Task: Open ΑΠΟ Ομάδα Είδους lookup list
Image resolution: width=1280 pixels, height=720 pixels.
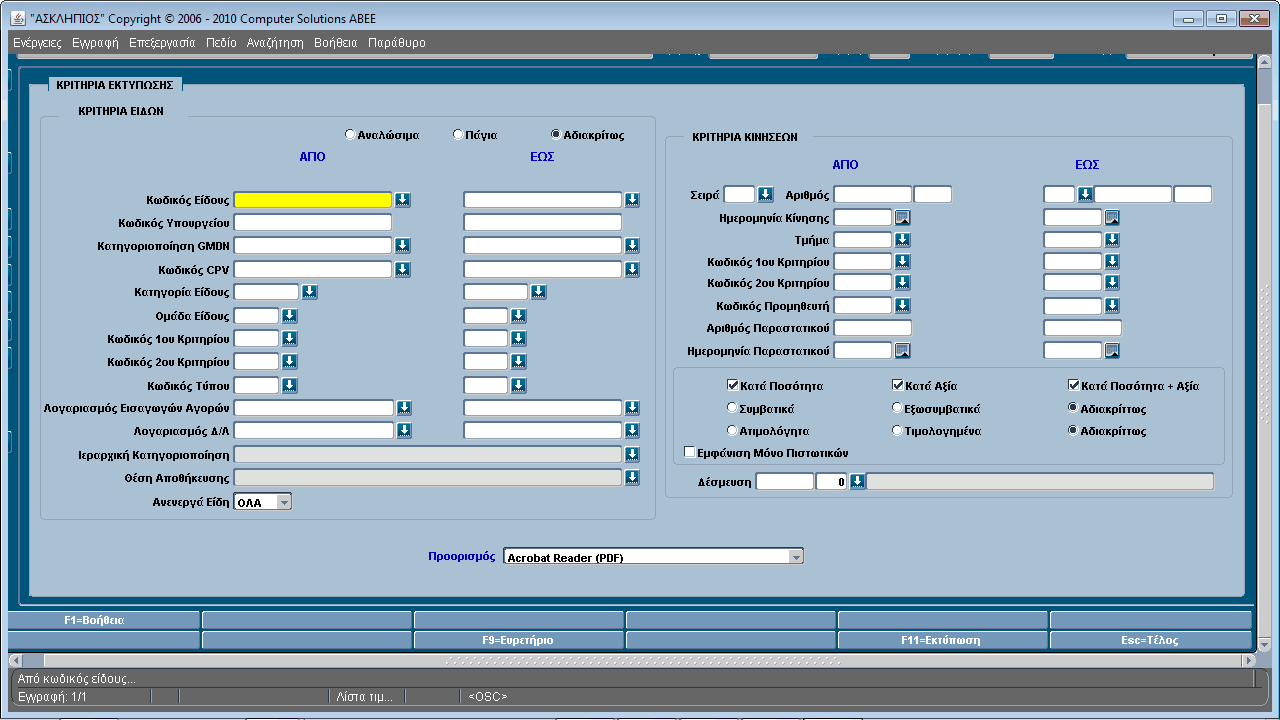Action: pos(289,316)
